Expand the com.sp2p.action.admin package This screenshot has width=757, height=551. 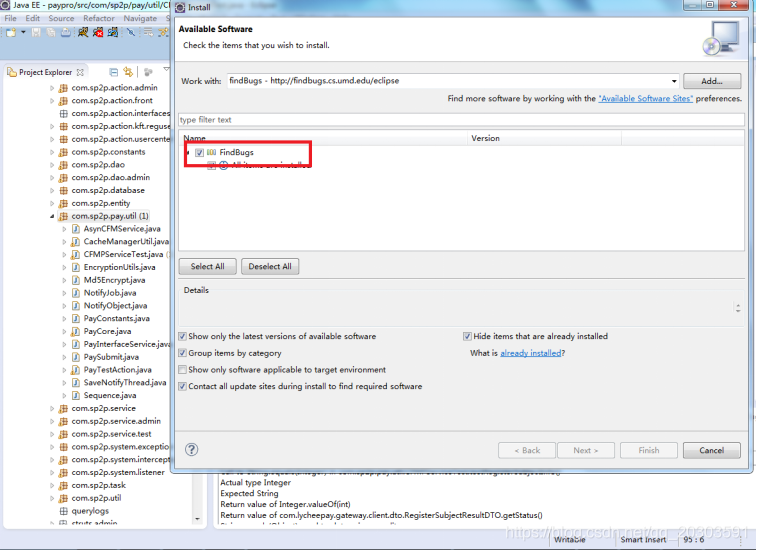tap(52, 88)
